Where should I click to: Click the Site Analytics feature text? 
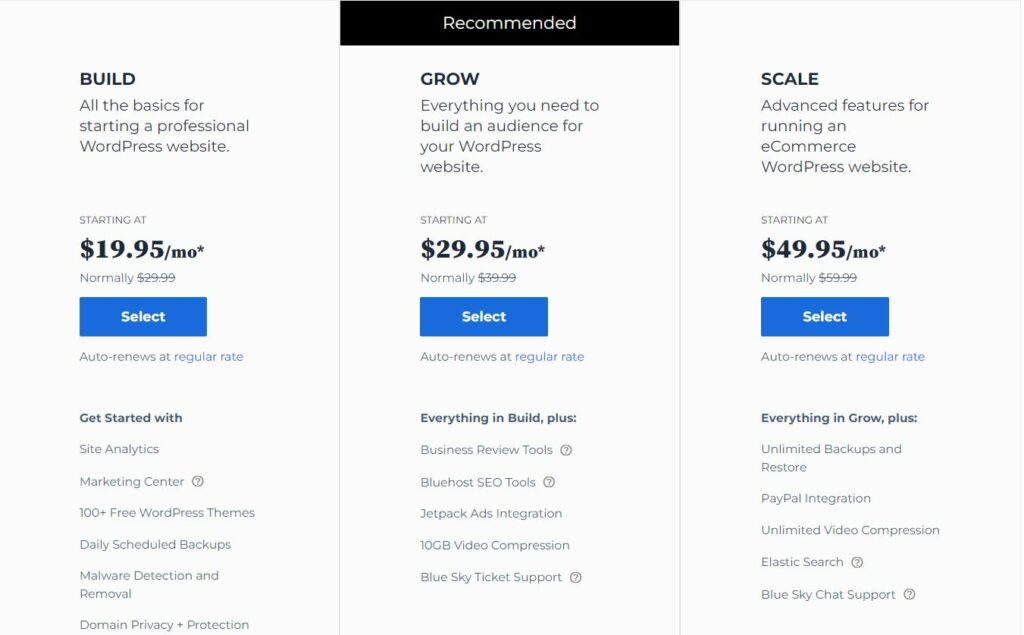pos(120,449)
